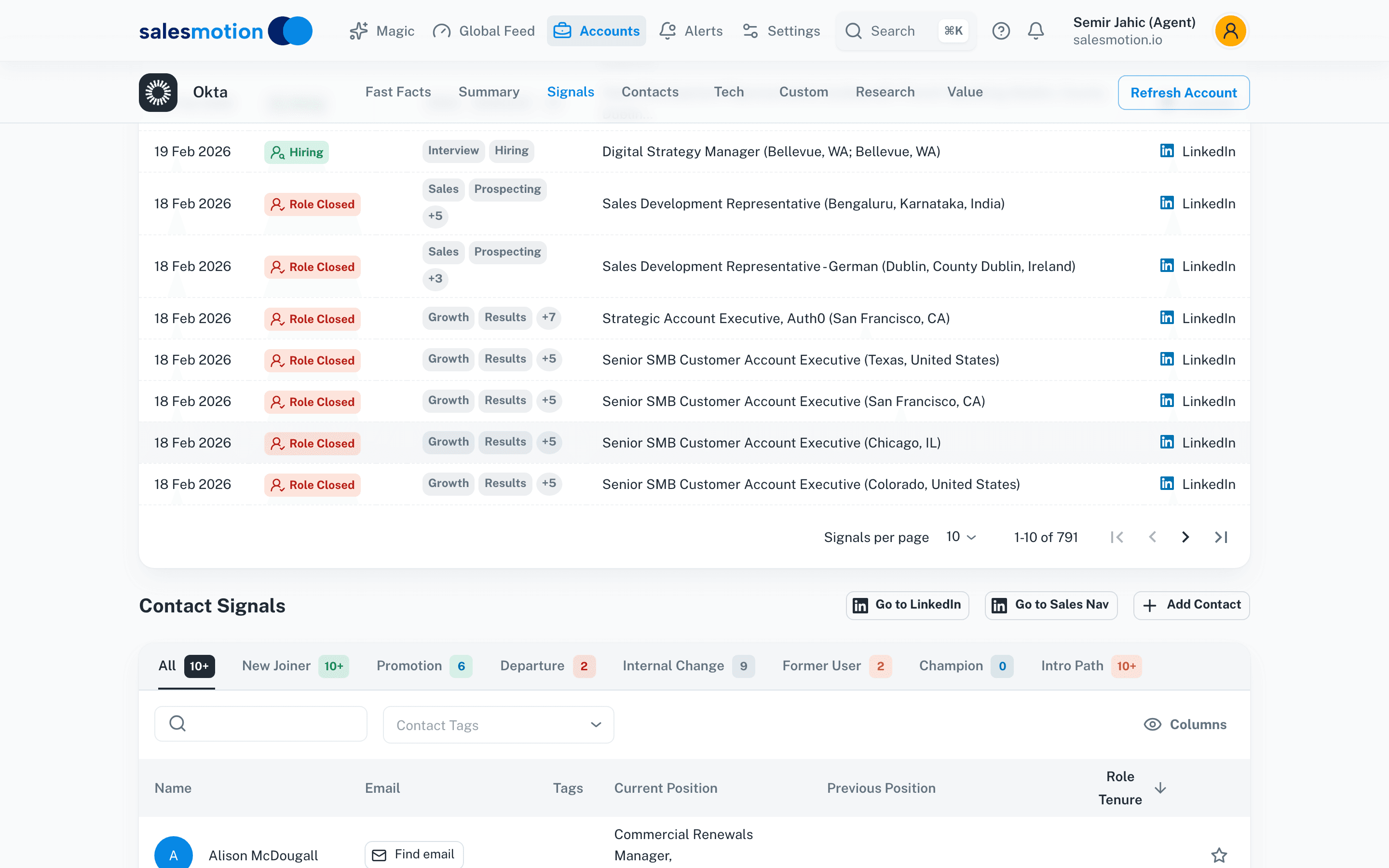Expand +5 tags on Chicago SMB row
The image size is (1389, 868).
point(549,442)
